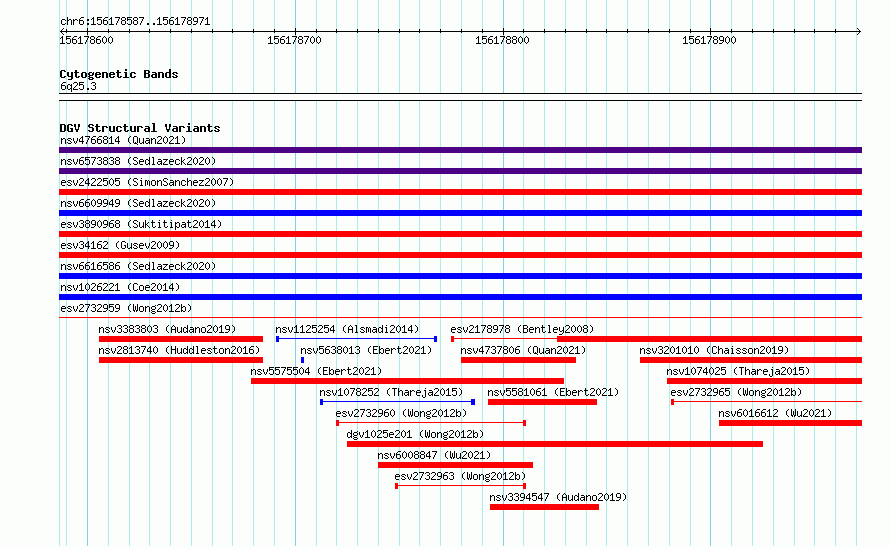Click nsv5581061 (Ebert2021) label

pos(553,392)
